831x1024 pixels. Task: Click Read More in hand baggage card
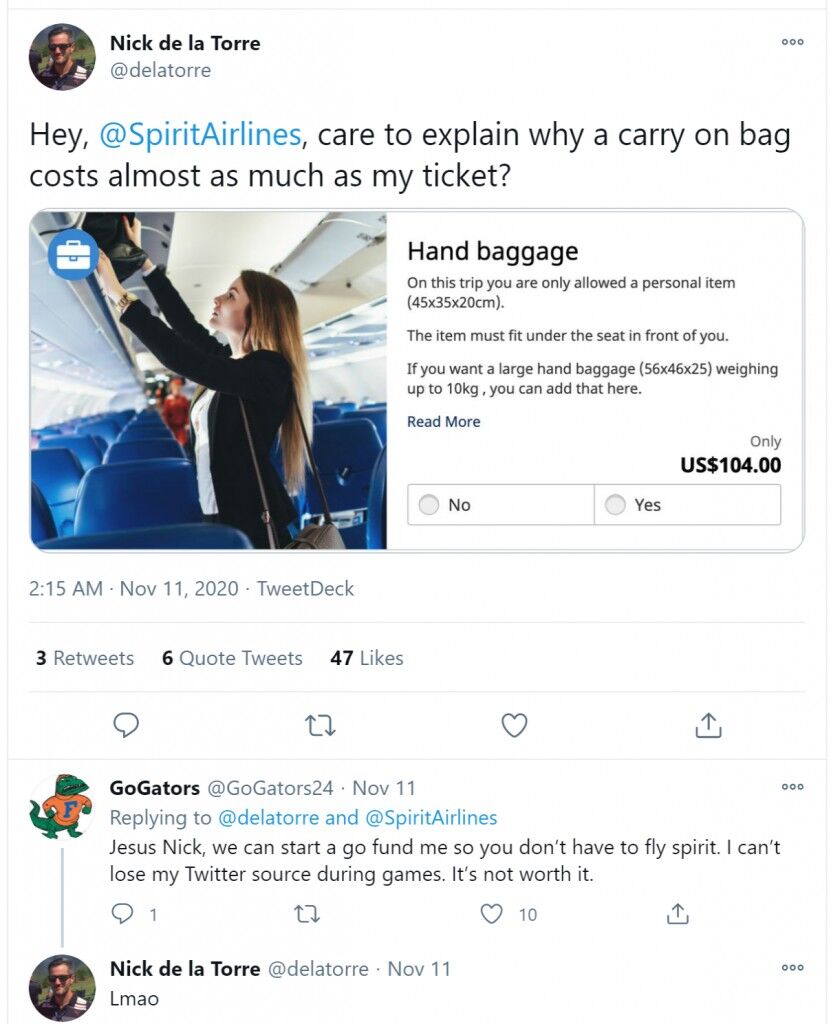click(x=444, y=422)
